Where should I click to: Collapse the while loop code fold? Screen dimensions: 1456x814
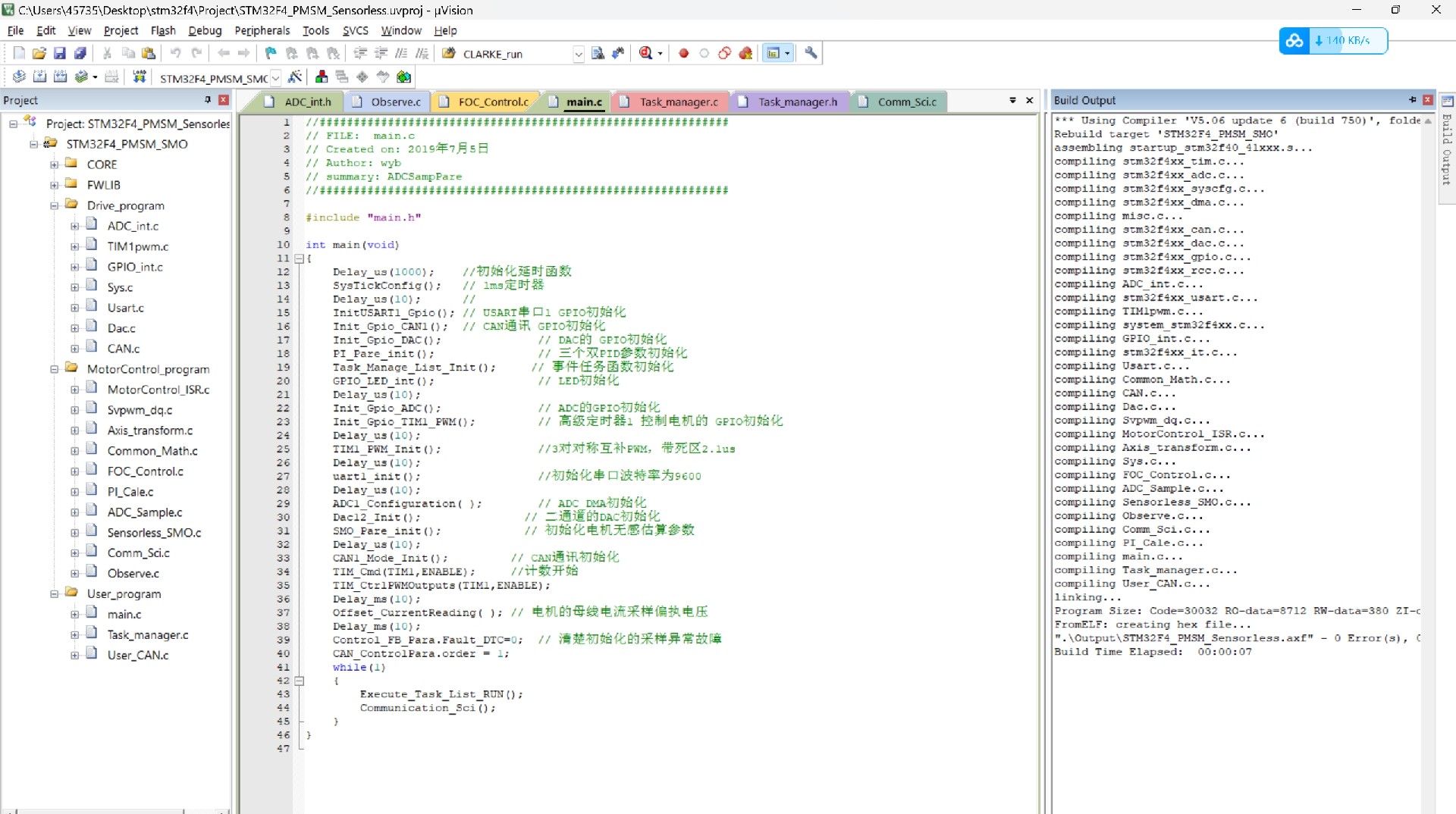coord(300,681)
